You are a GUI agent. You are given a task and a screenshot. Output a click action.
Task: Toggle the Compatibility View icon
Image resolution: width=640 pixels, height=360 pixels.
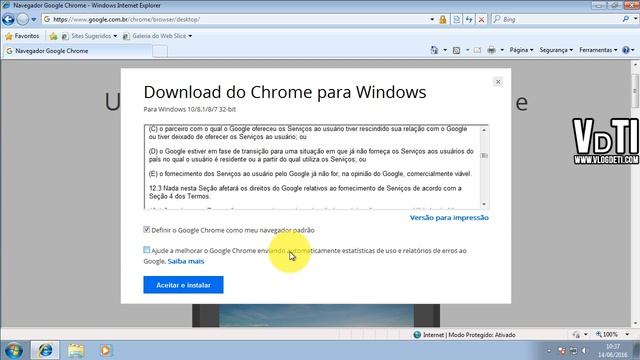(x=457, y=19)
